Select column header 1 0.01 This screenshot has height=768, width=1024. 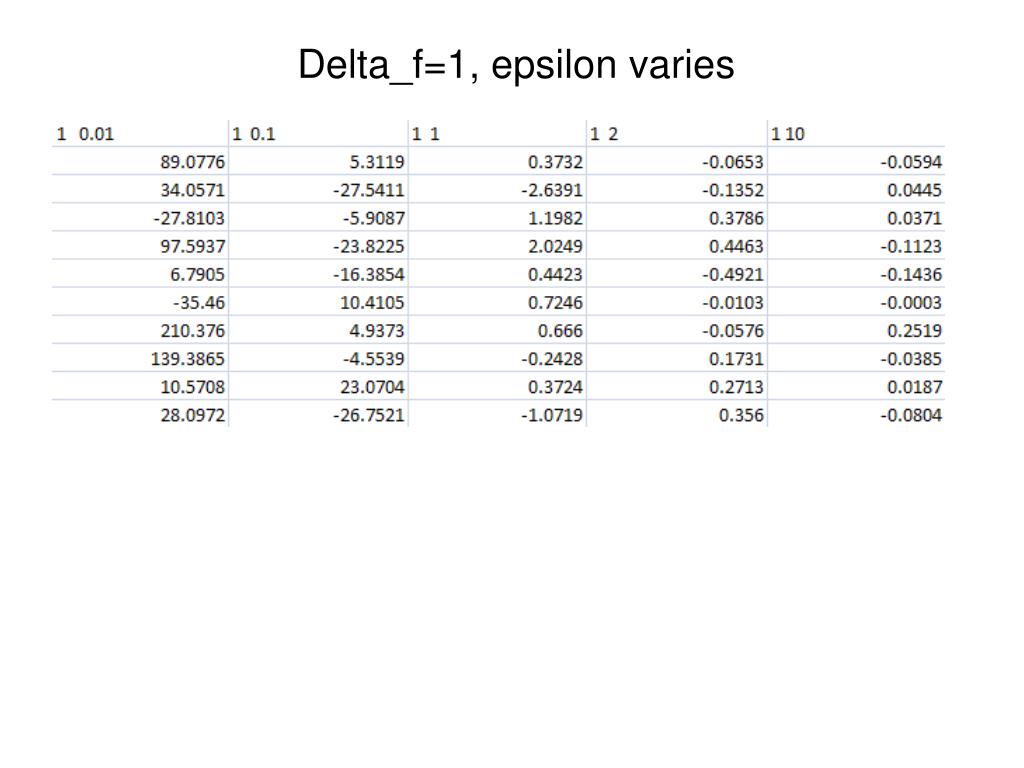140,134
